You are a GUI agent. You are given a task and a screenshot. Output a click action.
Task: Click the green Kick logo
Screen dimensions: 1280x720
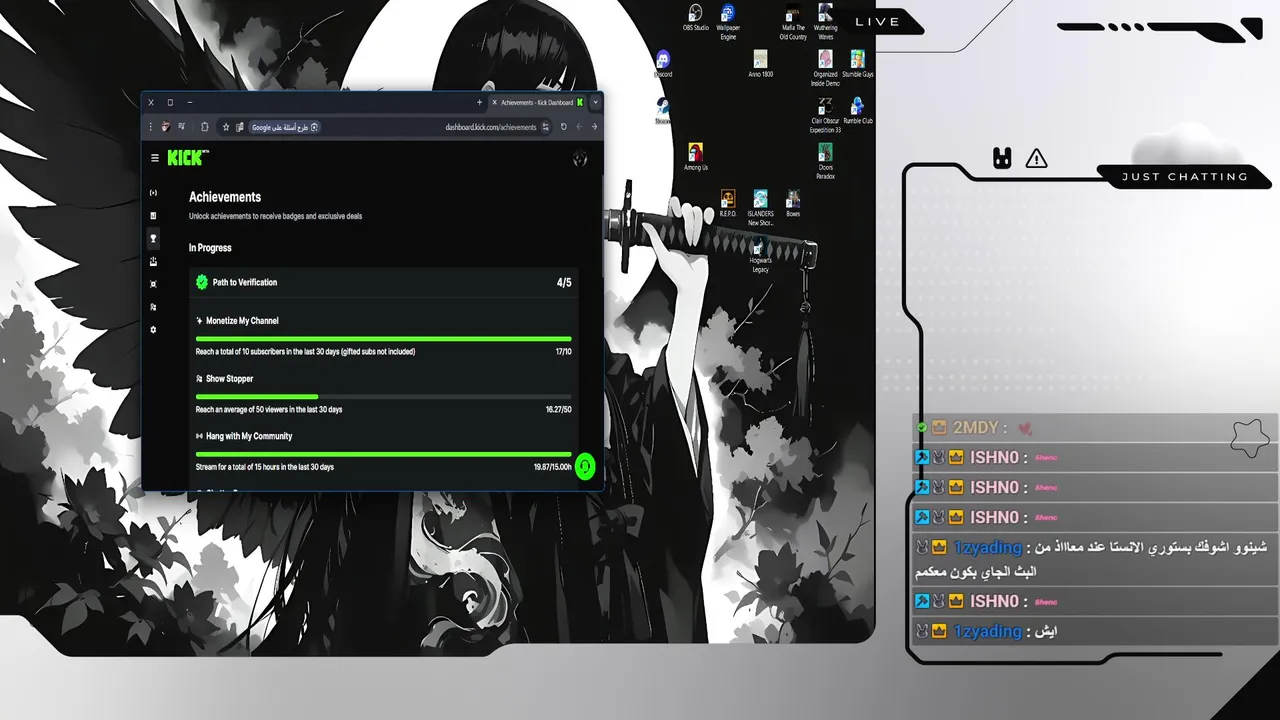click(x=188, y=157)
